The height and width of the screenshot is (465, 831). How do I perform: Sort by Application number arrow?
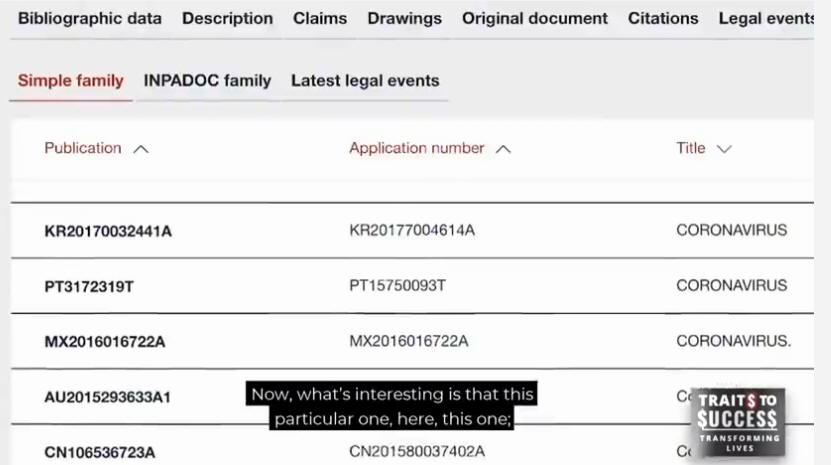pos(503,149)
